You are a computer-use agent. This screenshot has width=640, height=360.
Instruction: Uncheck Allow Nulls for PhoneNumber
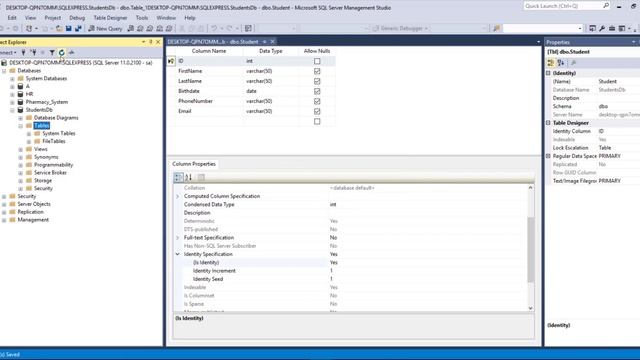[x=317, y=101]
